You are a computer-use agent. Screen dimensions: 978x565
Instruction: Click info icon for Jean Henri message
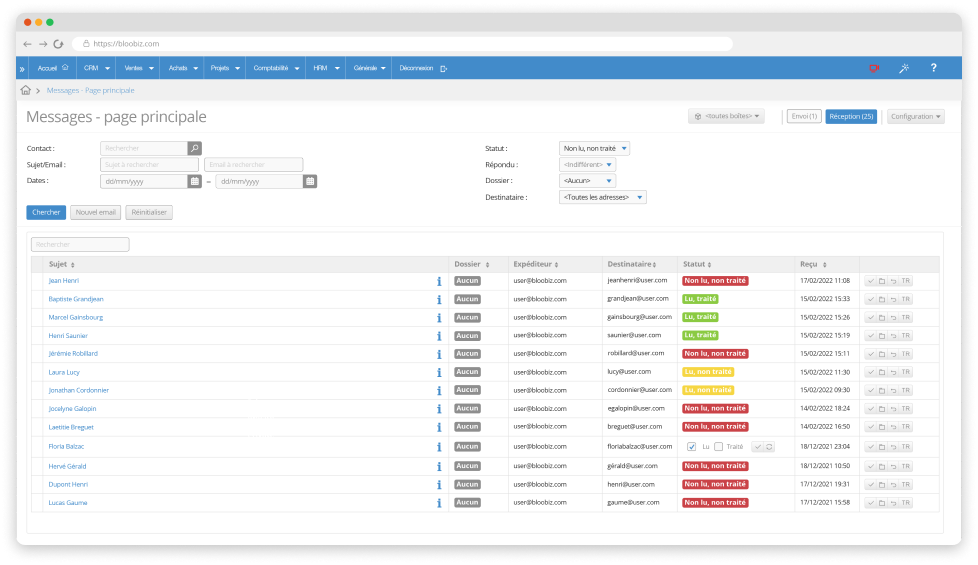pos(439,281)
